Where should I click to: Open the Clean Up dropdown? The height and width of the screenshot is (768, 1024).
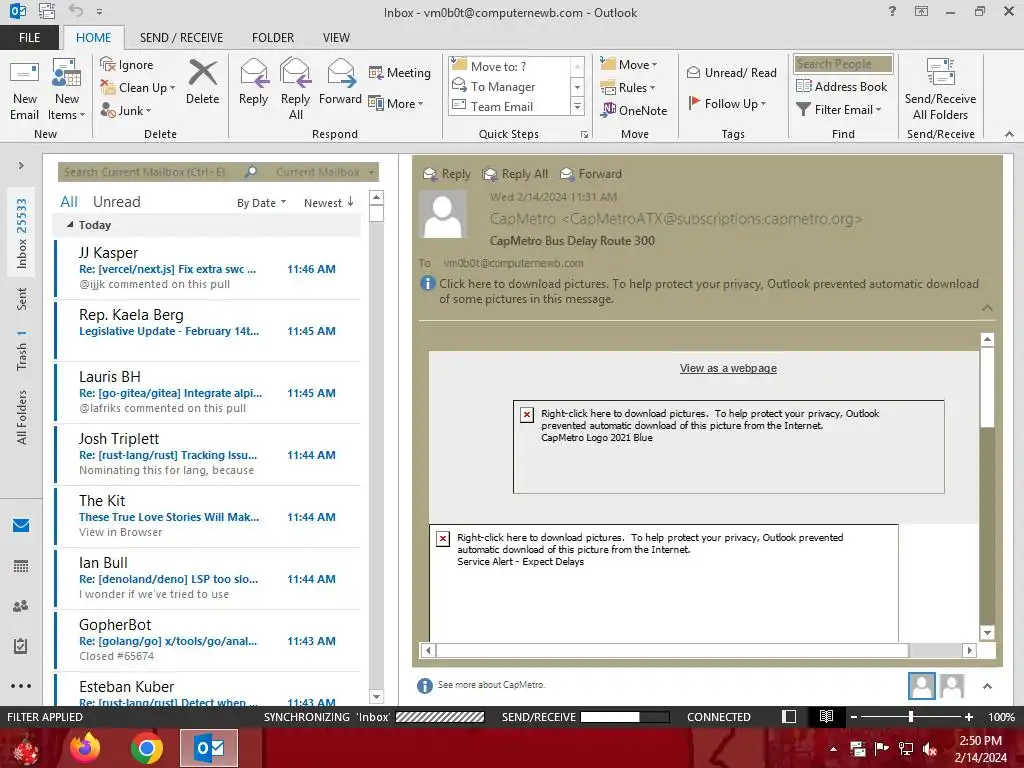(x=138, y=88)
